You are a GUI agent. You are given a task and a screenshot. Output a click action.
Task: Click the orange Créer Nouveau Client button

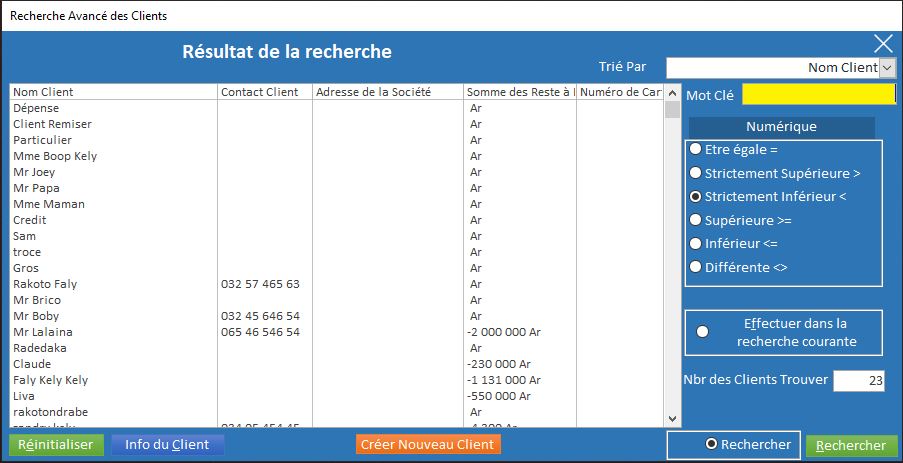pos(428,444)
